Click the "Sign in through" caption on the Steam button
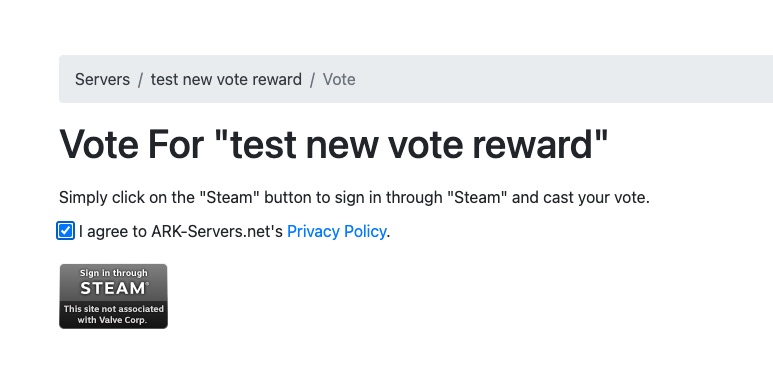 (113, 273)
